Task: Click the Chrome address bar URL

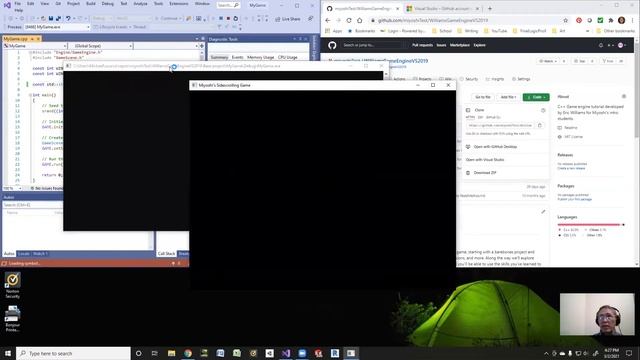Action: pos(433,20)
